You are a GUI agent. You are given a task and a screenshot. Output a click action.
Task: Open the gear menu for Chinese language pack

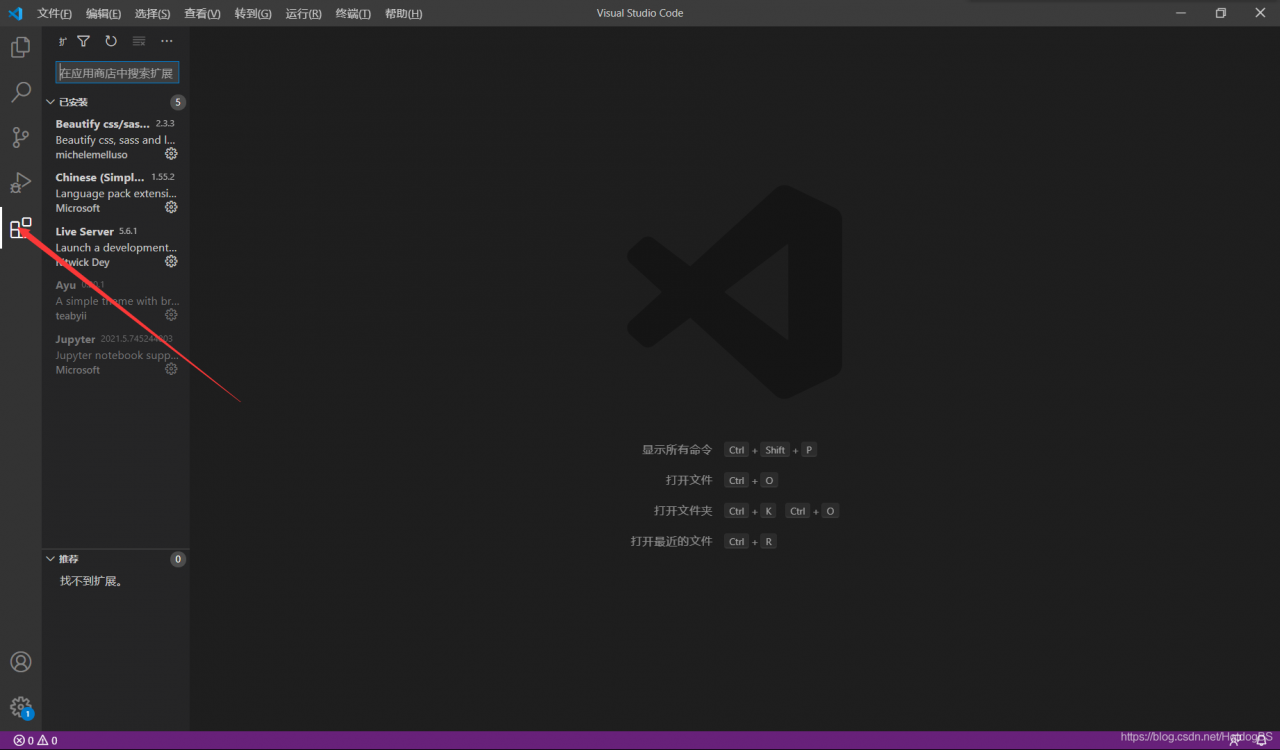coord(171,207)
